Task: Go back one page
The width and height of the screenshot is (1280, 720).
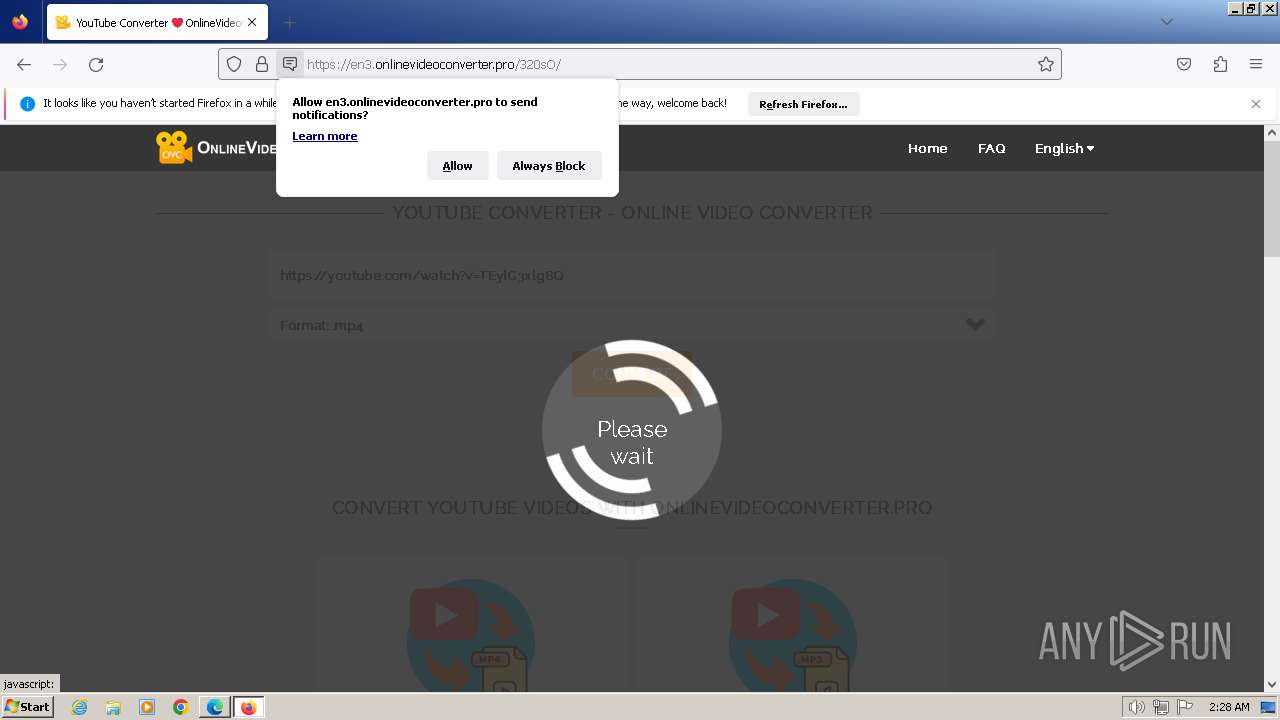Action: (x=24, y=64)
